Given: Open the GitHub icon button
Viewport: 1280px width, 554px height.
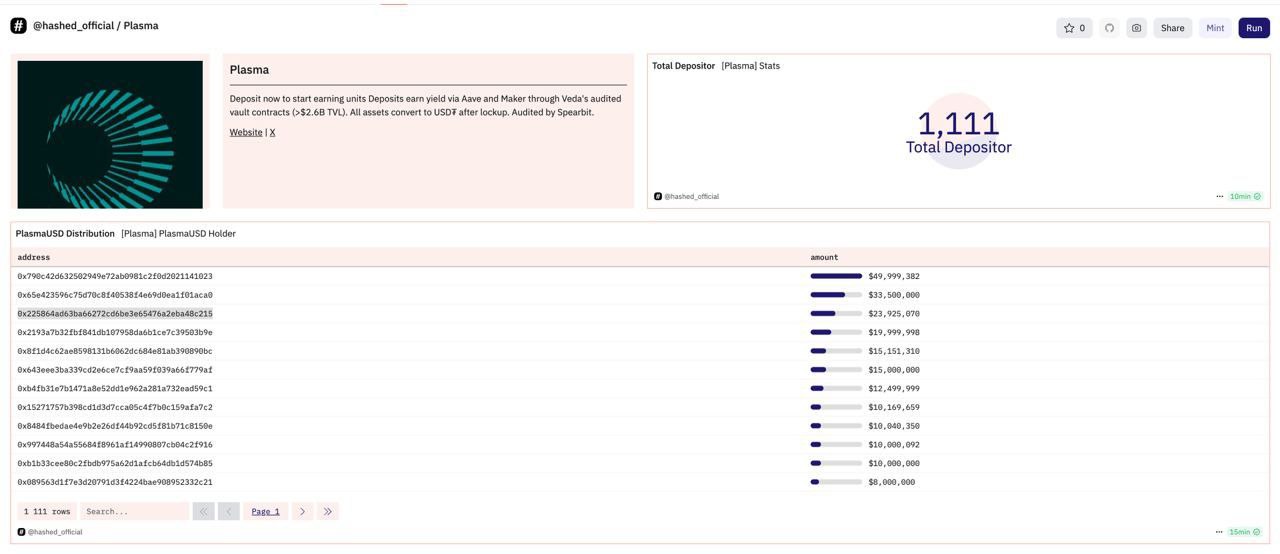Looking at the screenshot, I should (1109, 28).
